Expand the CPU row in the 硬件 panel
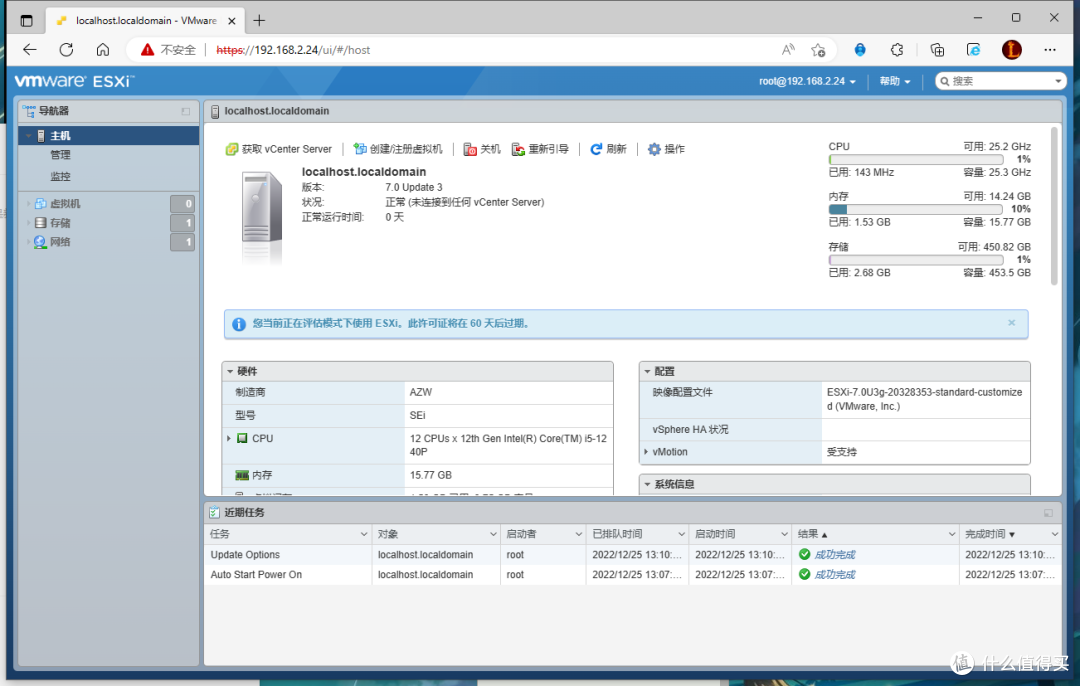 pos(228,438)
